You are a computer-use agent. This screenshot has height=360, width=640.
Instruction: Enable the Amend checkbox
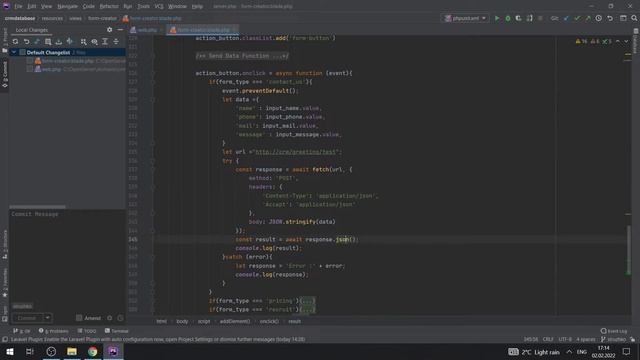79,318
